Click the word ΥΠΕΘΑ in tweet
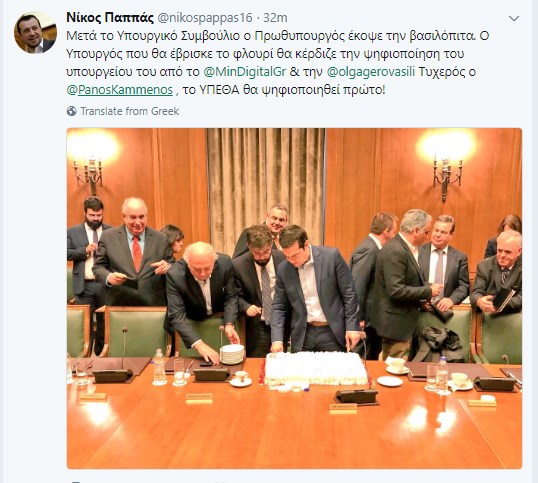 (219, 90)
